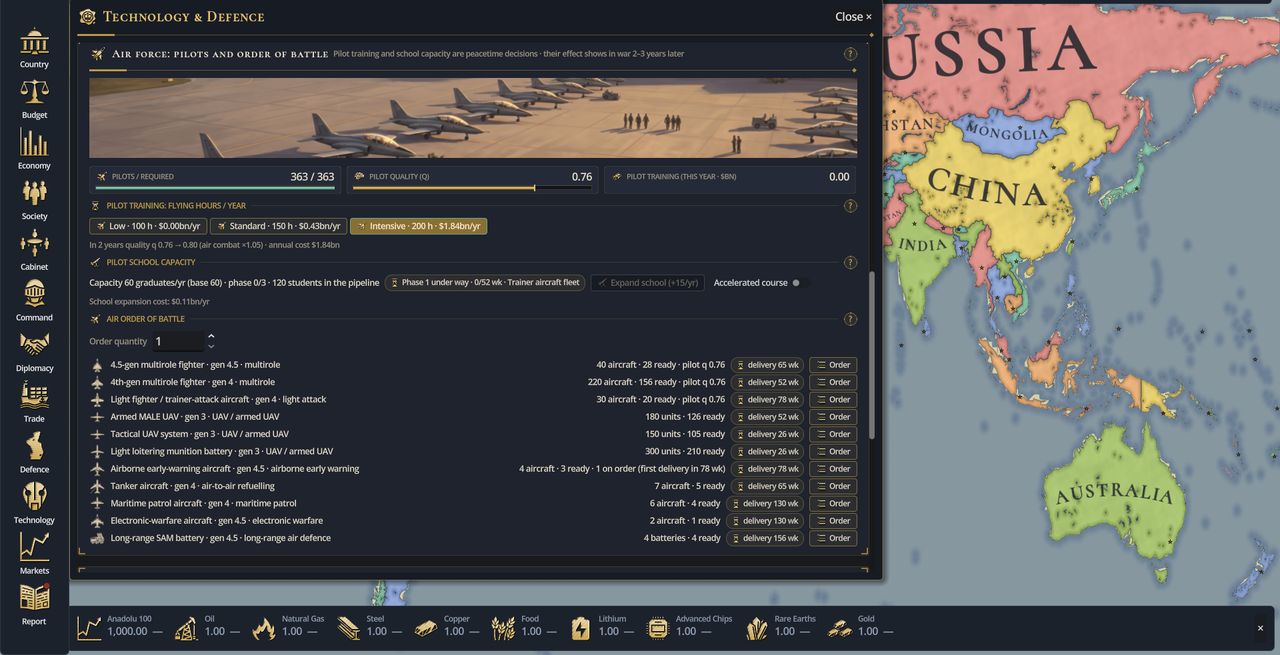Order a 4.5-gen multirole fighter
Image resolution: width=1280 pixels, height=655 pixels.
coord(833,365)
